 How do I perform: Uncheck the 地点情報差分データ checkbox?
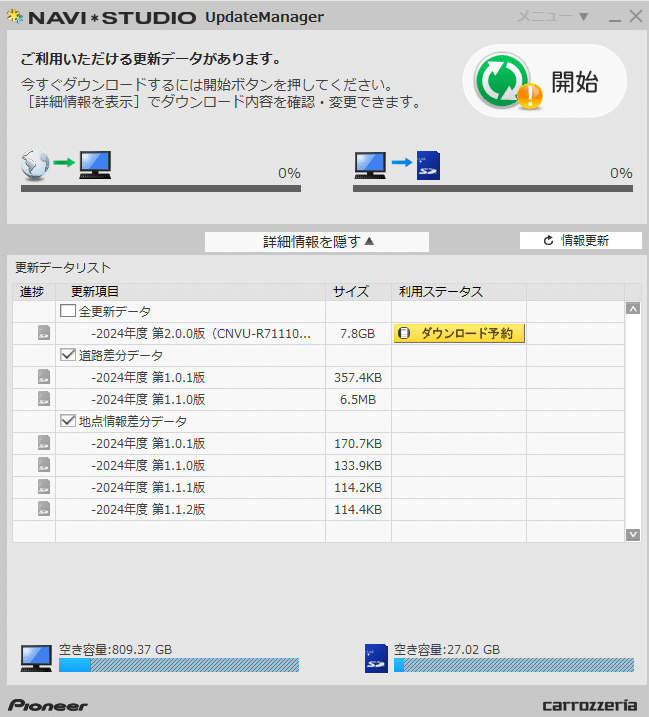click(68, 421)
